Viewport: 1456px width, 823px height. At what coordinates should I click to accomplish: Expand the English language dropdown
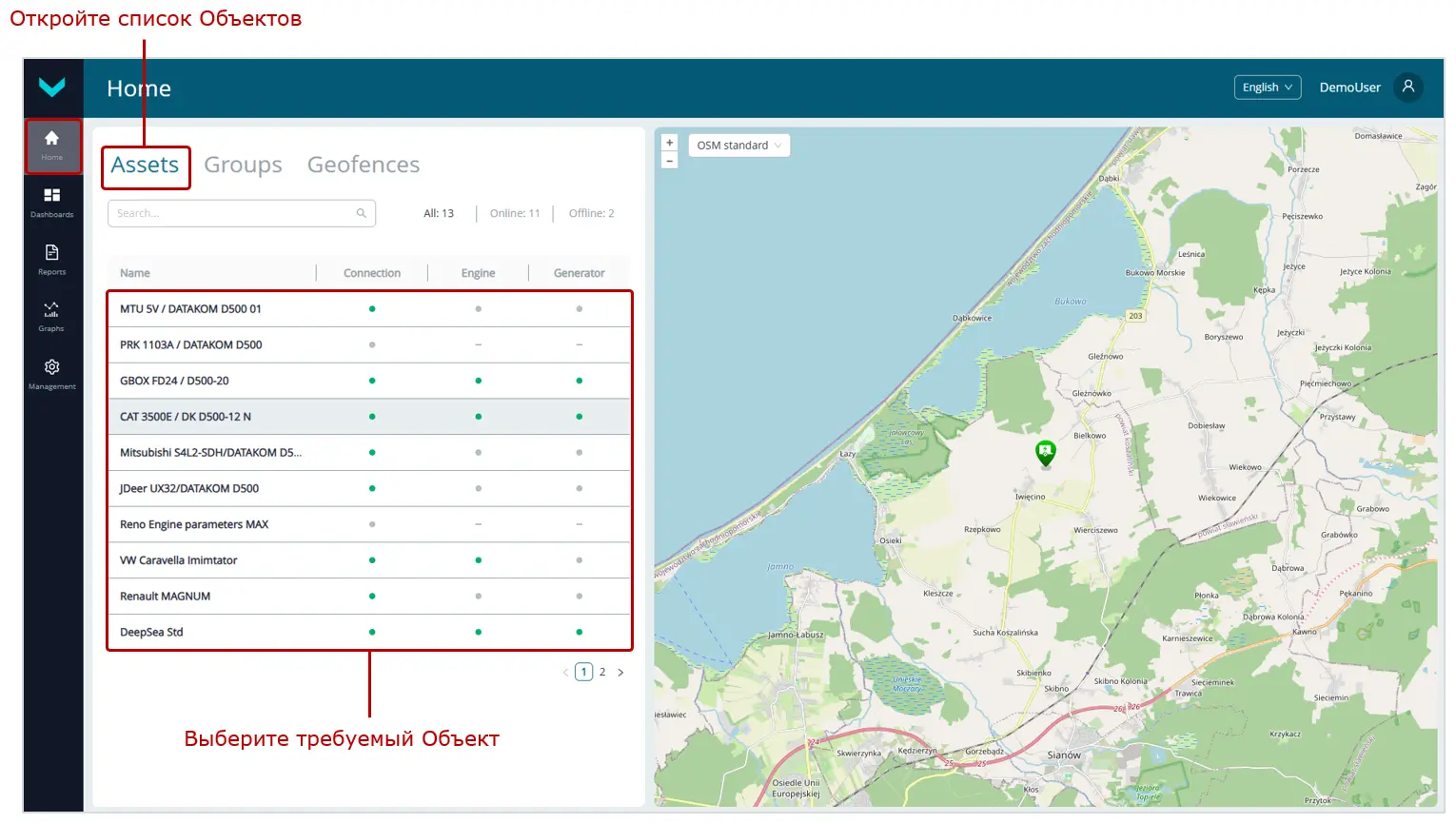point(1267,88)
